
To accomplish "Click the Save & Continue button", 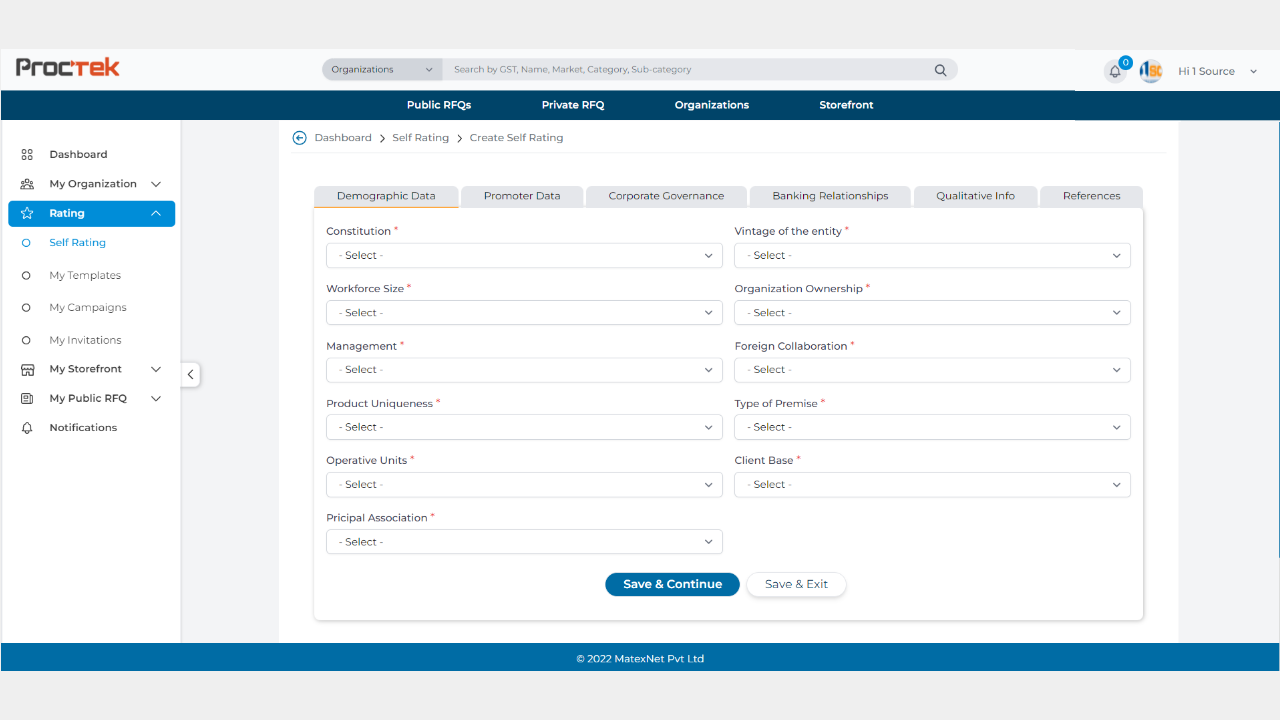I will [x=672, y=584].
